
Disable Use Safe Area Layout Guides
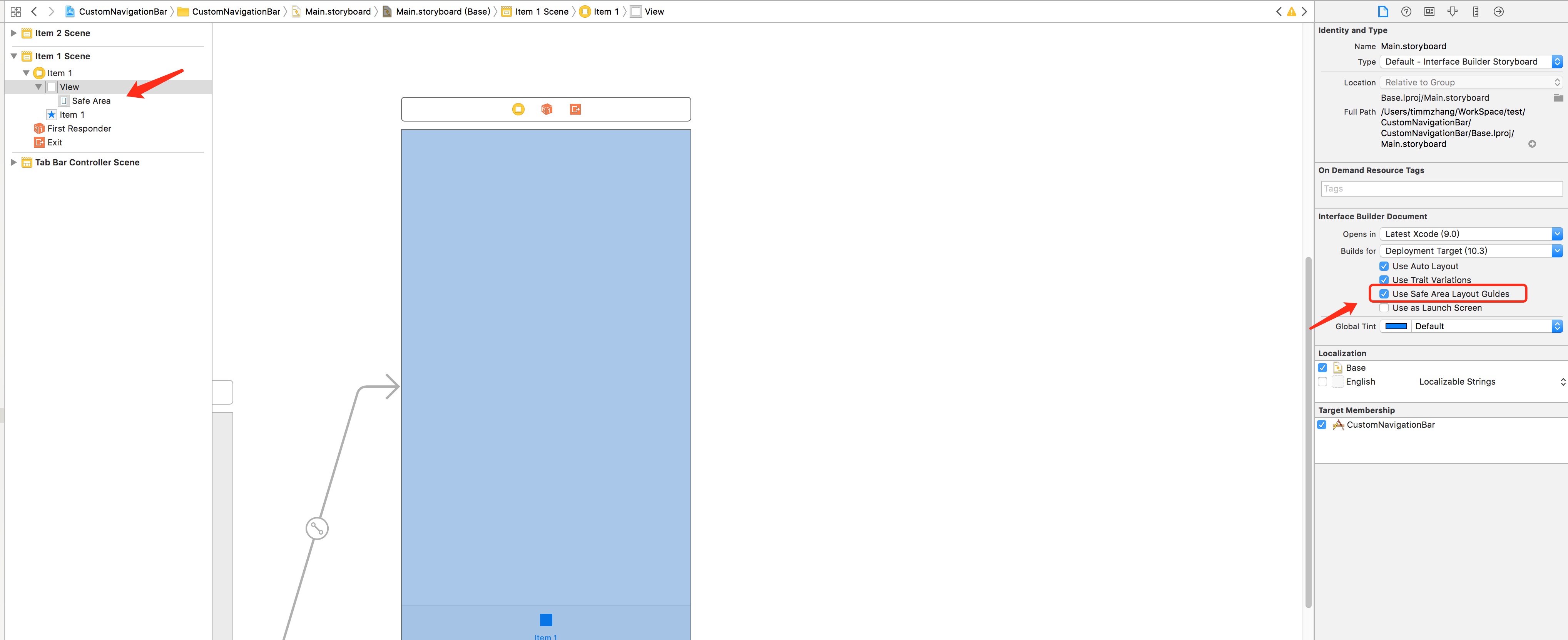[x=1384, y=294]
